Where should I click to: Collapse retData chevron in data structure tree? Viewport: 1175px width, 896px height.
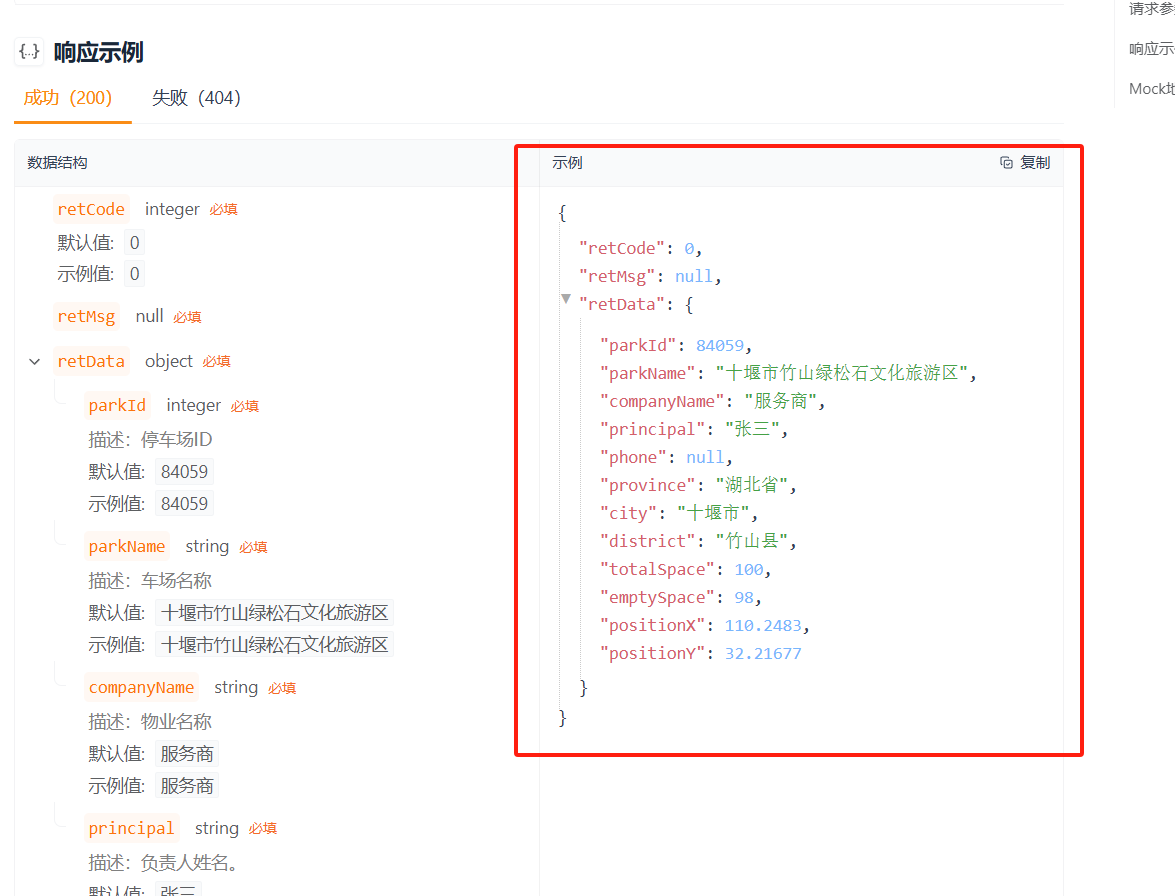click(x=35, y=361)
